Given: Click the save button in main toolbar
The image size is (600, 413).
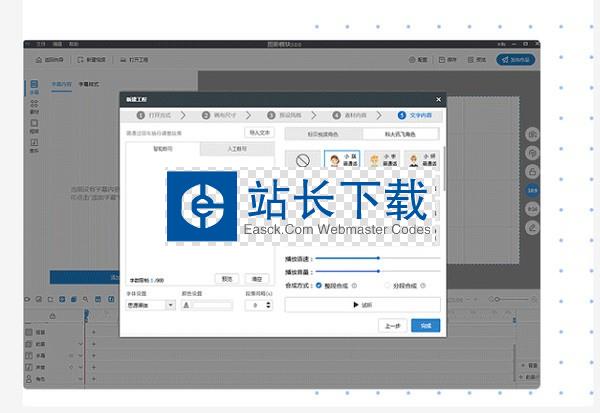Looking at the screenshot, I should [x=448, y=60].
